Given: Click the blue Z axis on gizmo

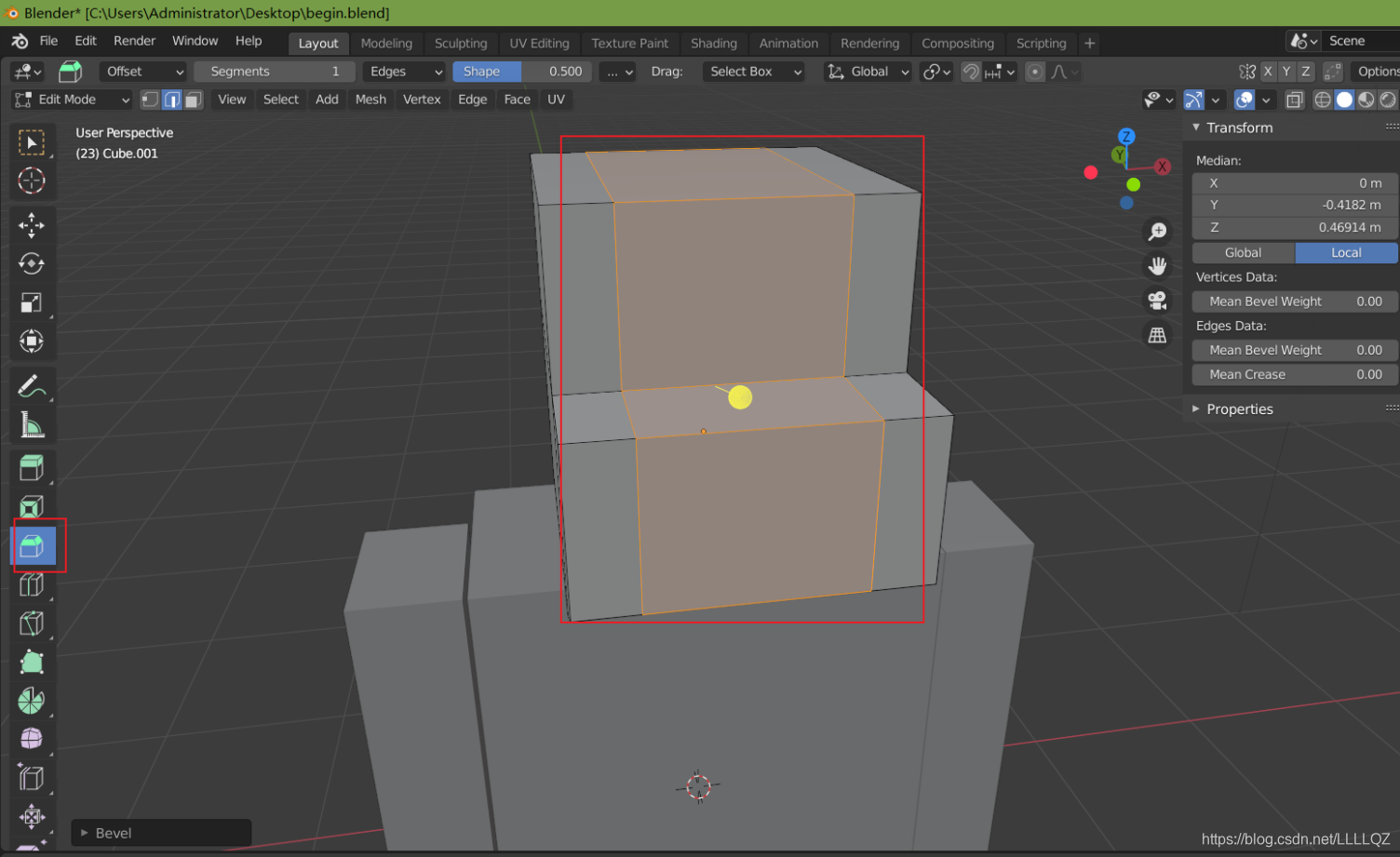Looking at the screenshot, I should 1126,137.
